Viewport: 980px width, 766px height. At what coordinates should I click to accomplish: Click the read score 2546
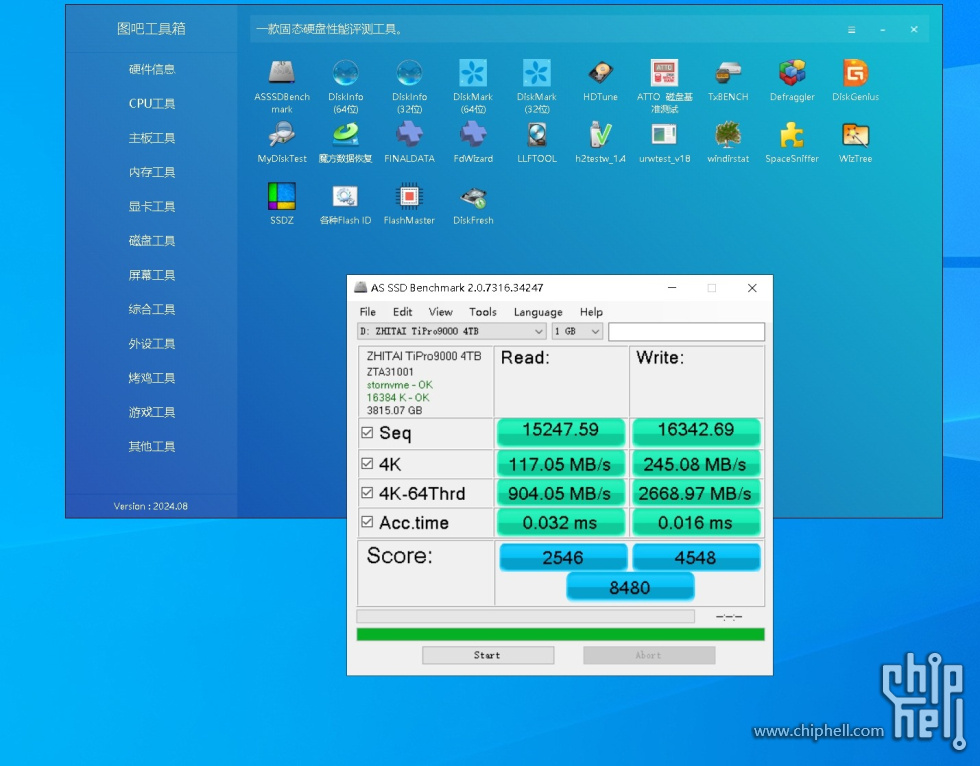[563, 557]
